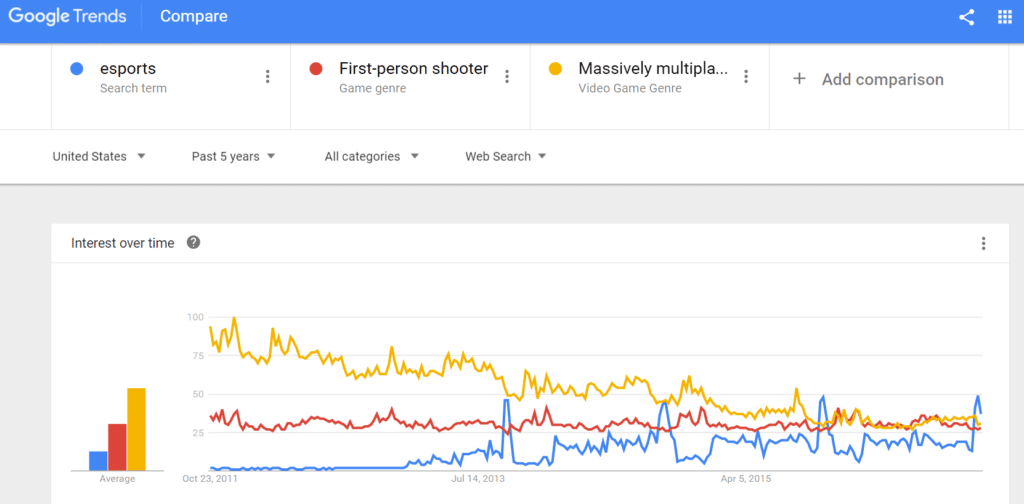
Task: Click the Google Trends logo
Action: pyautogui.click(x=69, y=17)
